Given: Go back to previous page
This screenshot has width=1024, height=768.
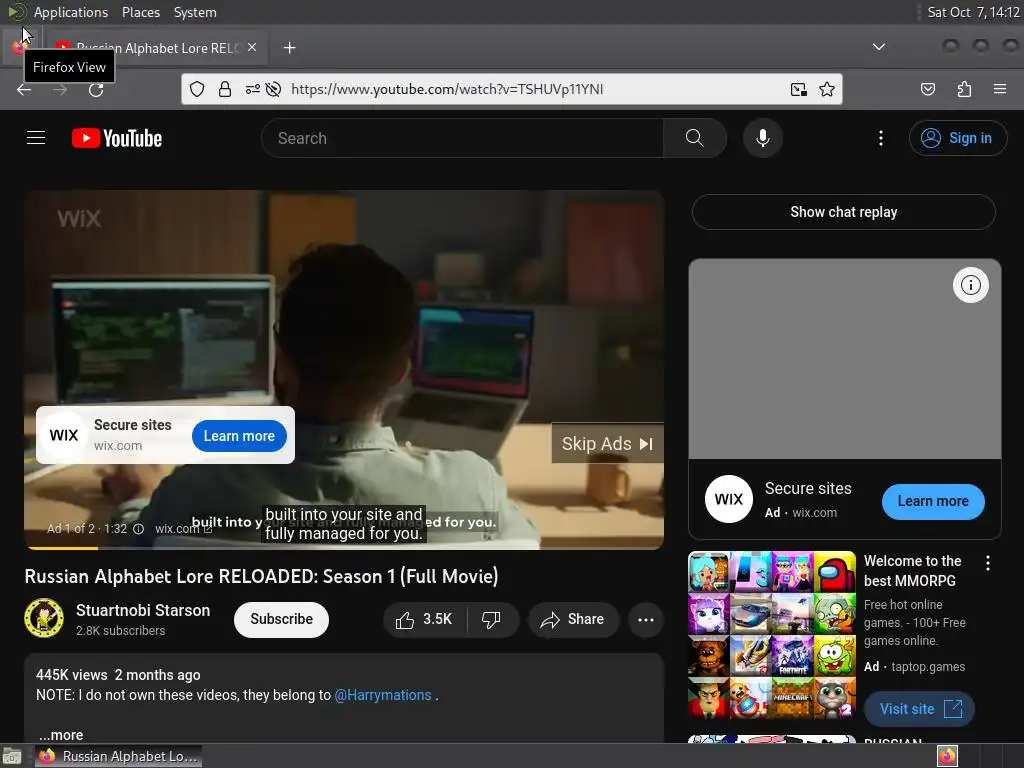Looking at the screenshot, I should point(24,89).
